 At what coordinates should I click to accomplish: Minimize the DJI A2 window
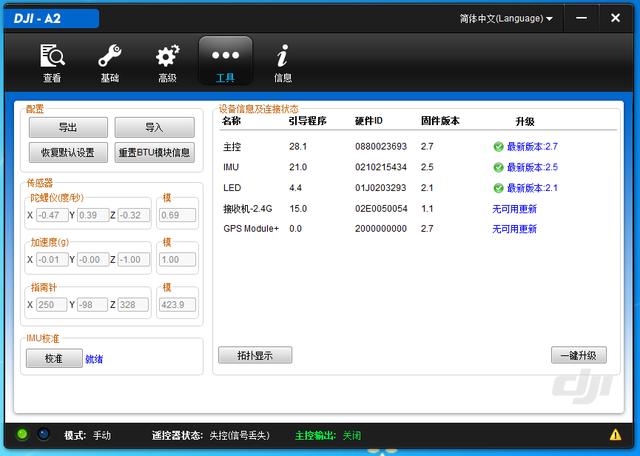[x=581, y=18]
